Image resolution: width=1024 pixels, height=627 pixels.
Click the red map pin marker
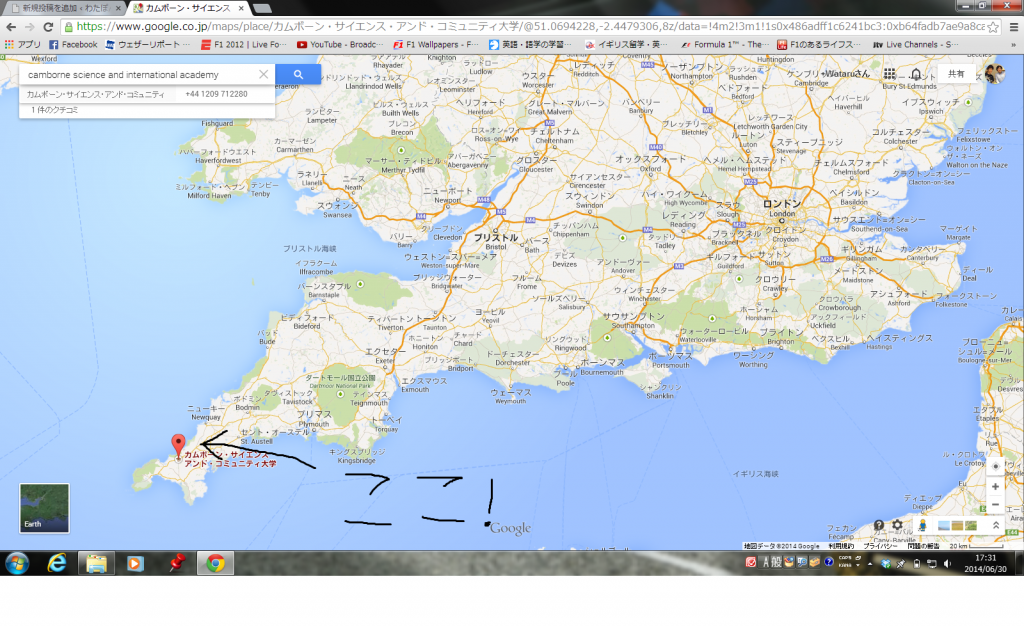(179, 444)
